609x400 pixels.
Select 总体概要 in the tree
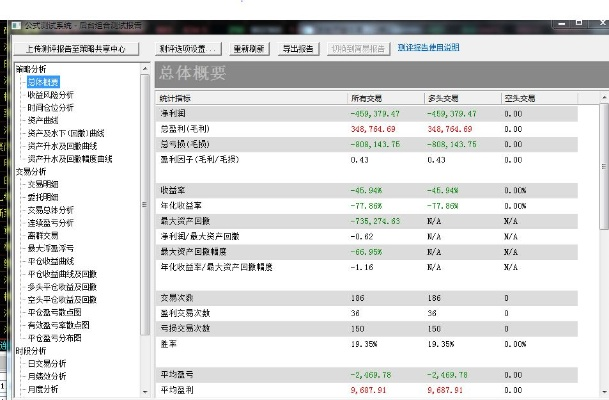click(x=44, y=82)
